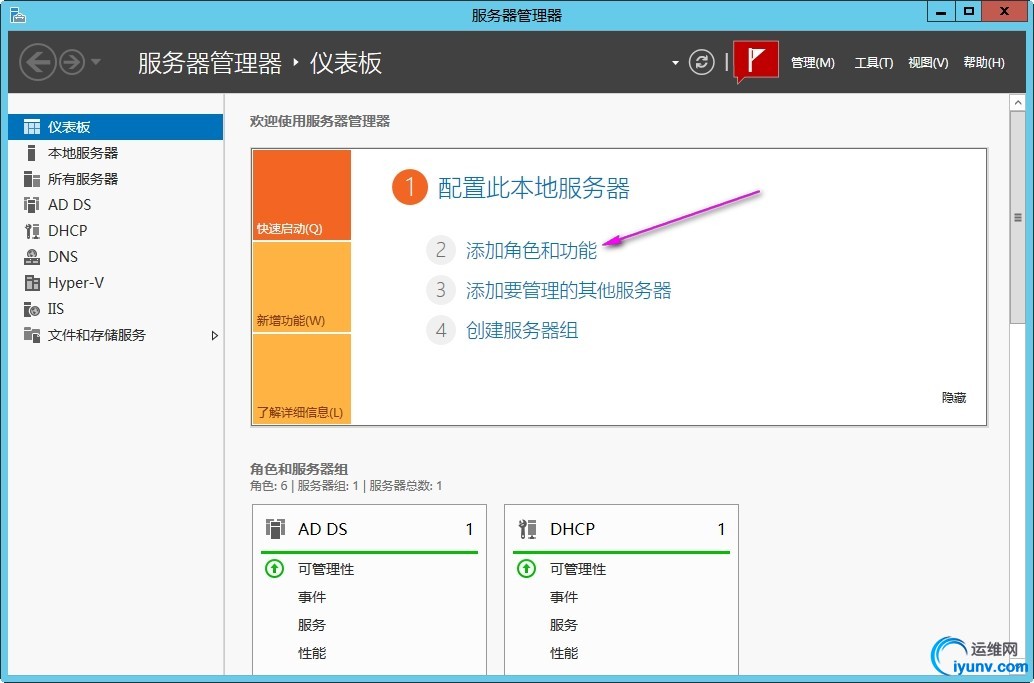Viewport: 1034px width, 683px height.
Task: Open the red notifications flag
Action: [756, 61]
